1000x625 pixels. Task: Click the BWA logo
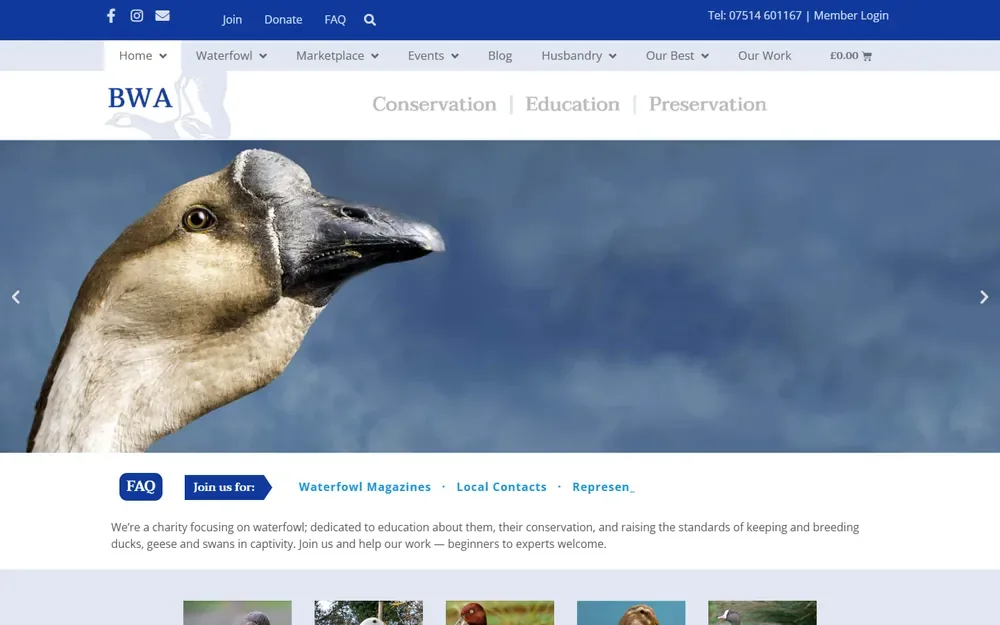click(168, 105)
